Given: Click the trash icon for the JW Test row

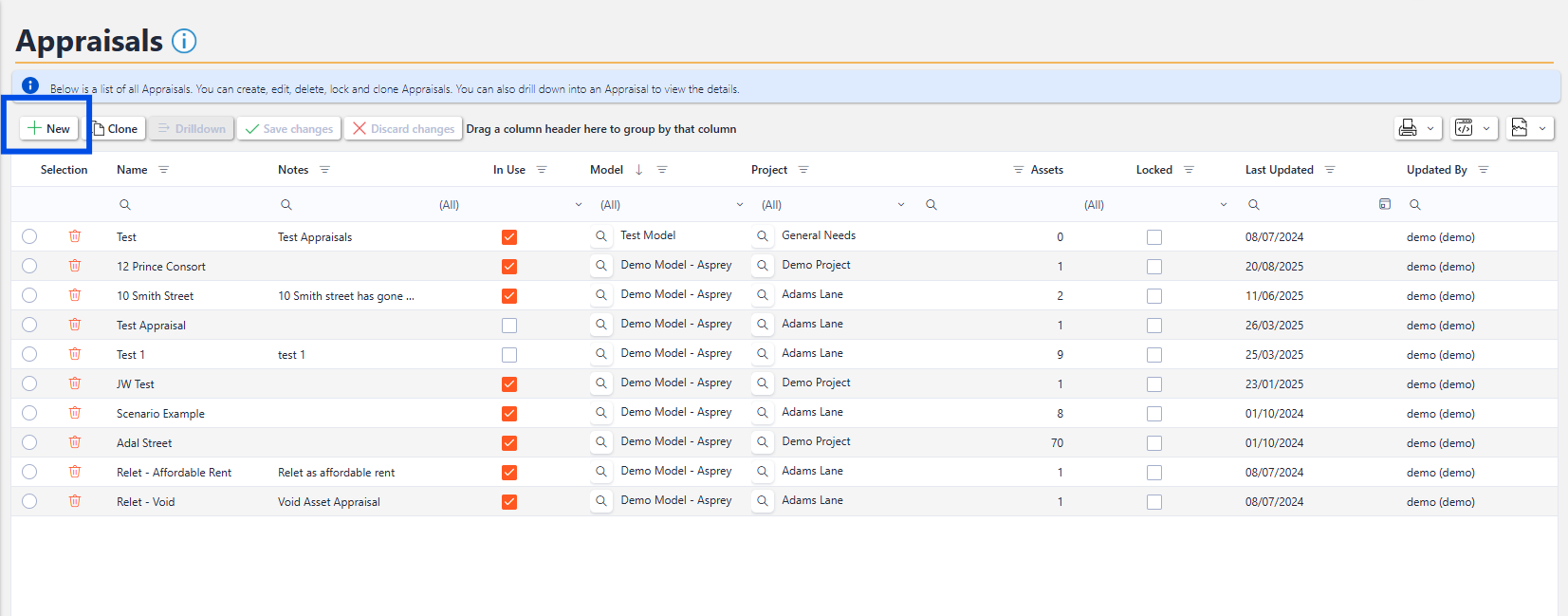Looking at the screenshot, I should click(75, 383).
